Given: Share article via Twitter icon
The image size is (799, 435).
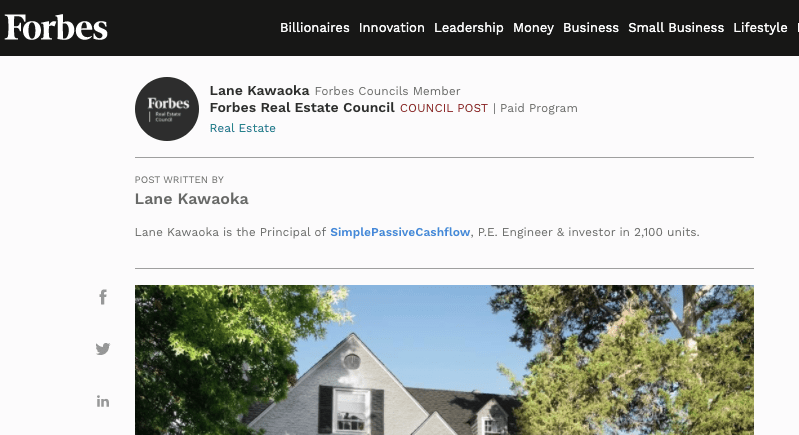Looking at the screenshot, I should tap(103, 349).
